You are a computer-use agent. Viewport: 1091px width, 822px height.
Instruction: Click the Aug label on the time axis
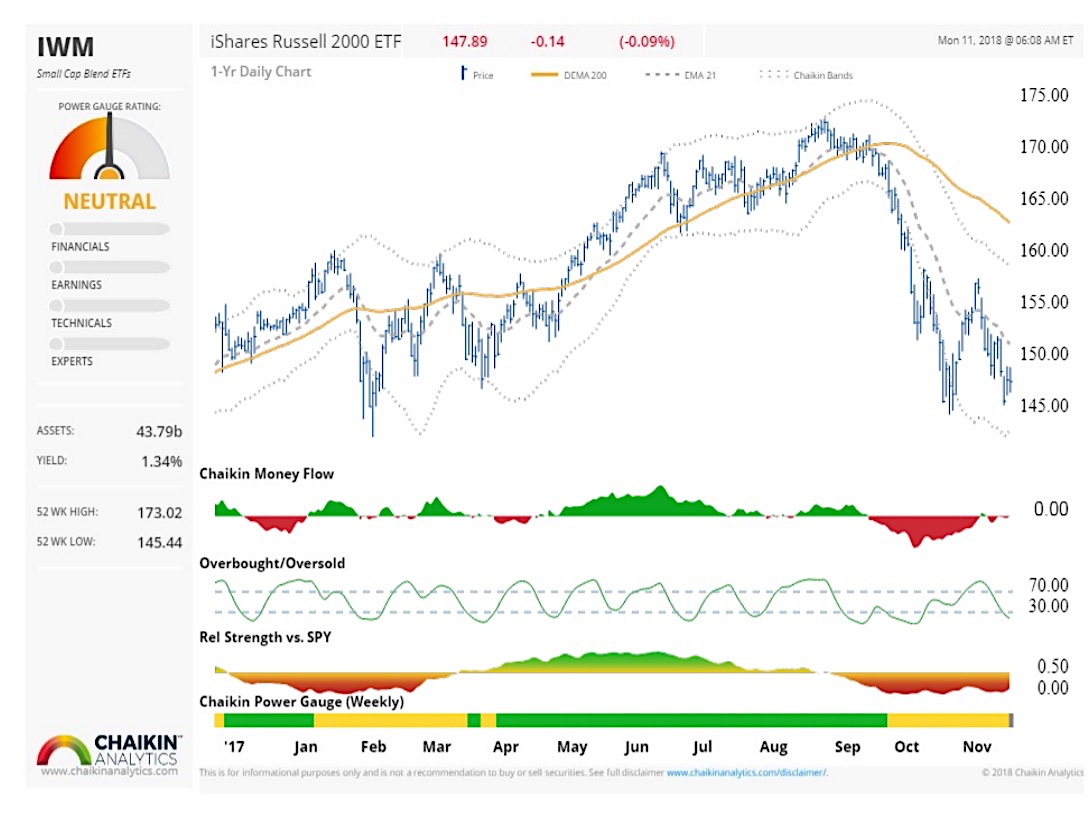click(774, 748)
